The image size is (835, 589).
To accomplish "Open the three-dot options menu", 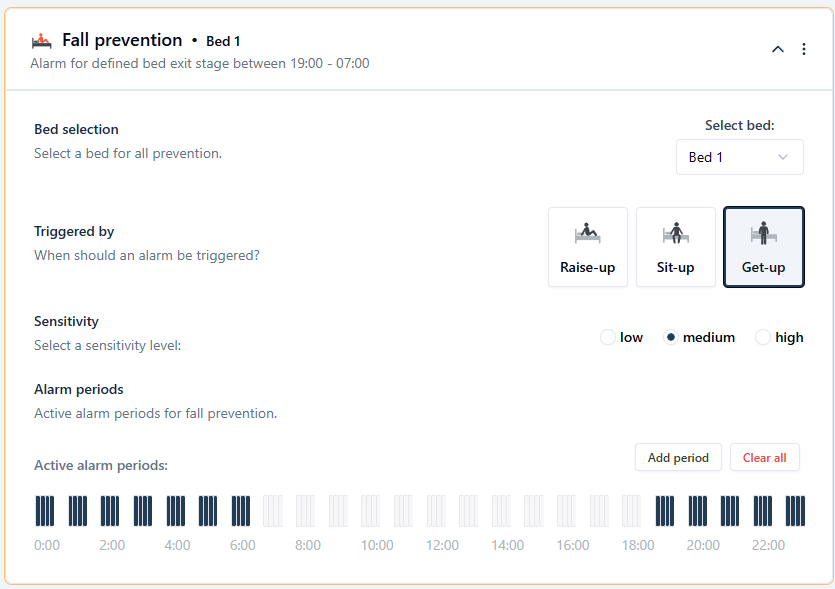I will (x=804, y=49).
